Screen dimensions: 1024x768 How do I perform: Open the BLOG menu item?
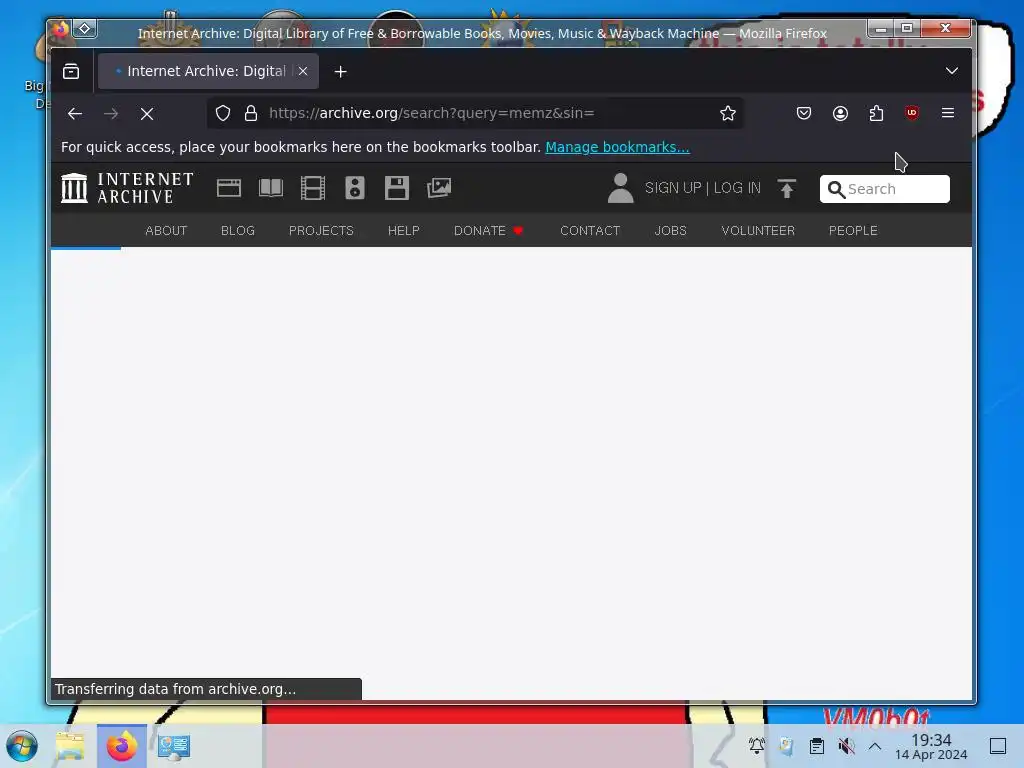pyautogui.click(x=238, y=231)
